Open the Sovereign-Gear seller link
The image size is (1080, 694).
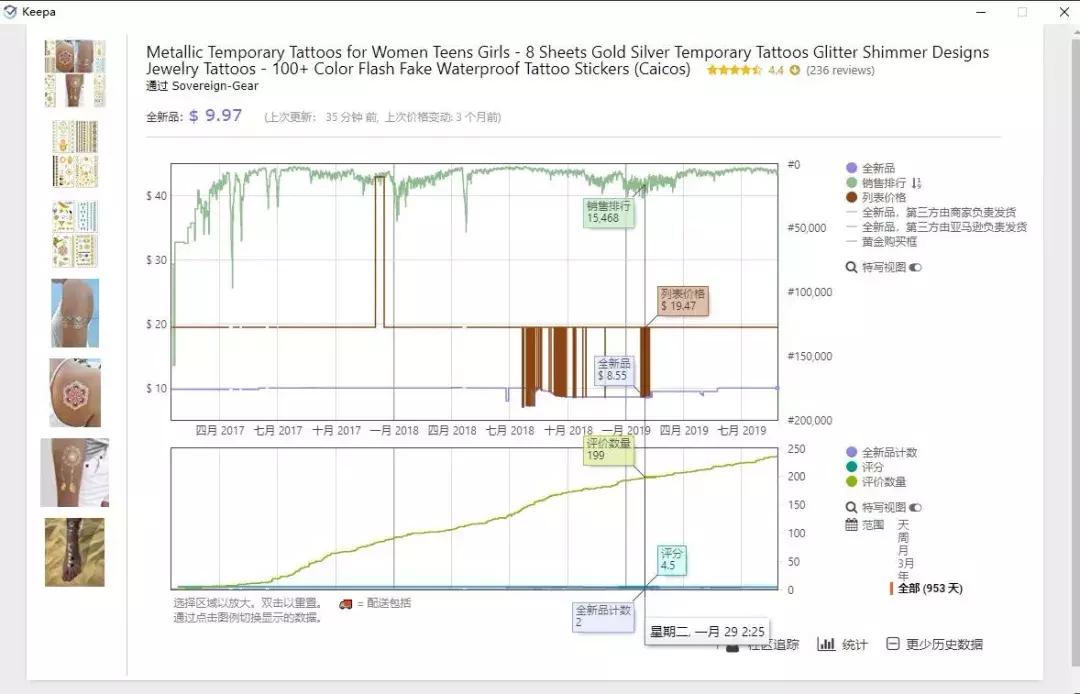[x=215, y=86]
